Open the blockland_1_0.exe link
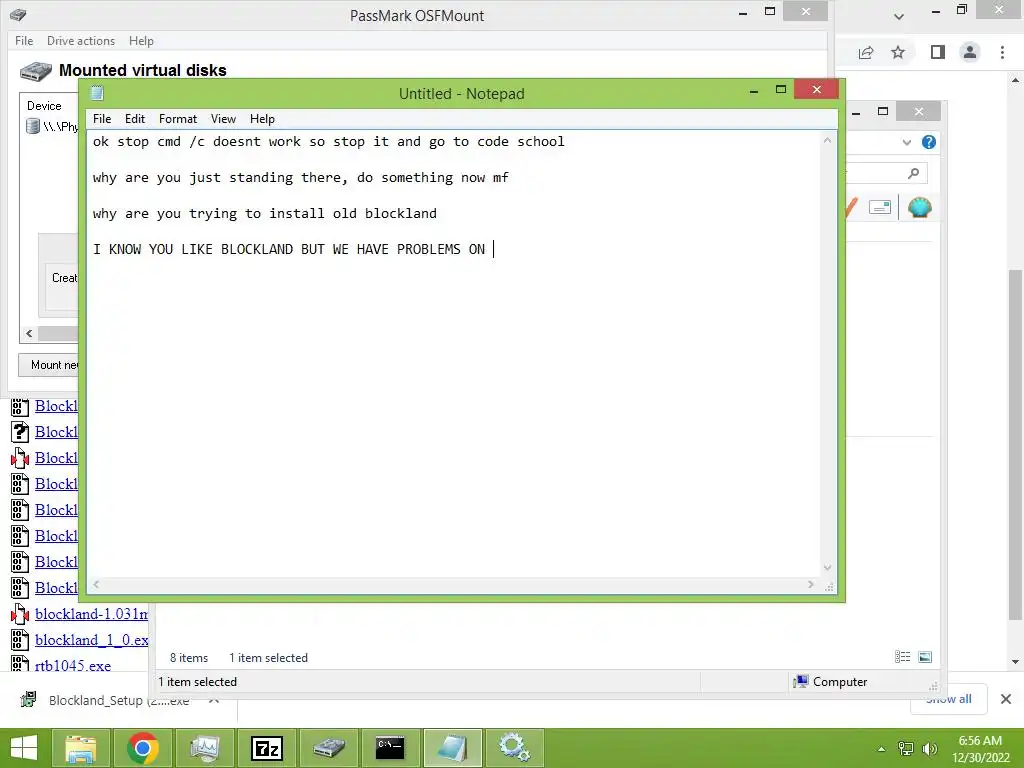This screenshot has height=768, width=1024. pyautogui.click(x=91, y=640)
